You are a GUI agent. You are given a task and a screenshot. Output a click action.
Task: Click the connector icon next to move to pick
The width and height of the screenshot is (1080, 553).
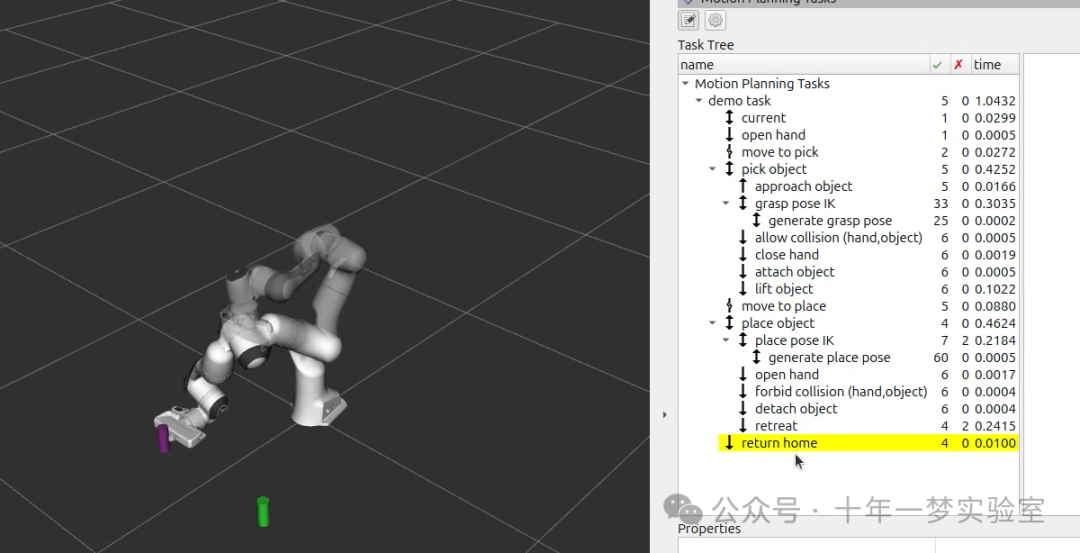729,152
